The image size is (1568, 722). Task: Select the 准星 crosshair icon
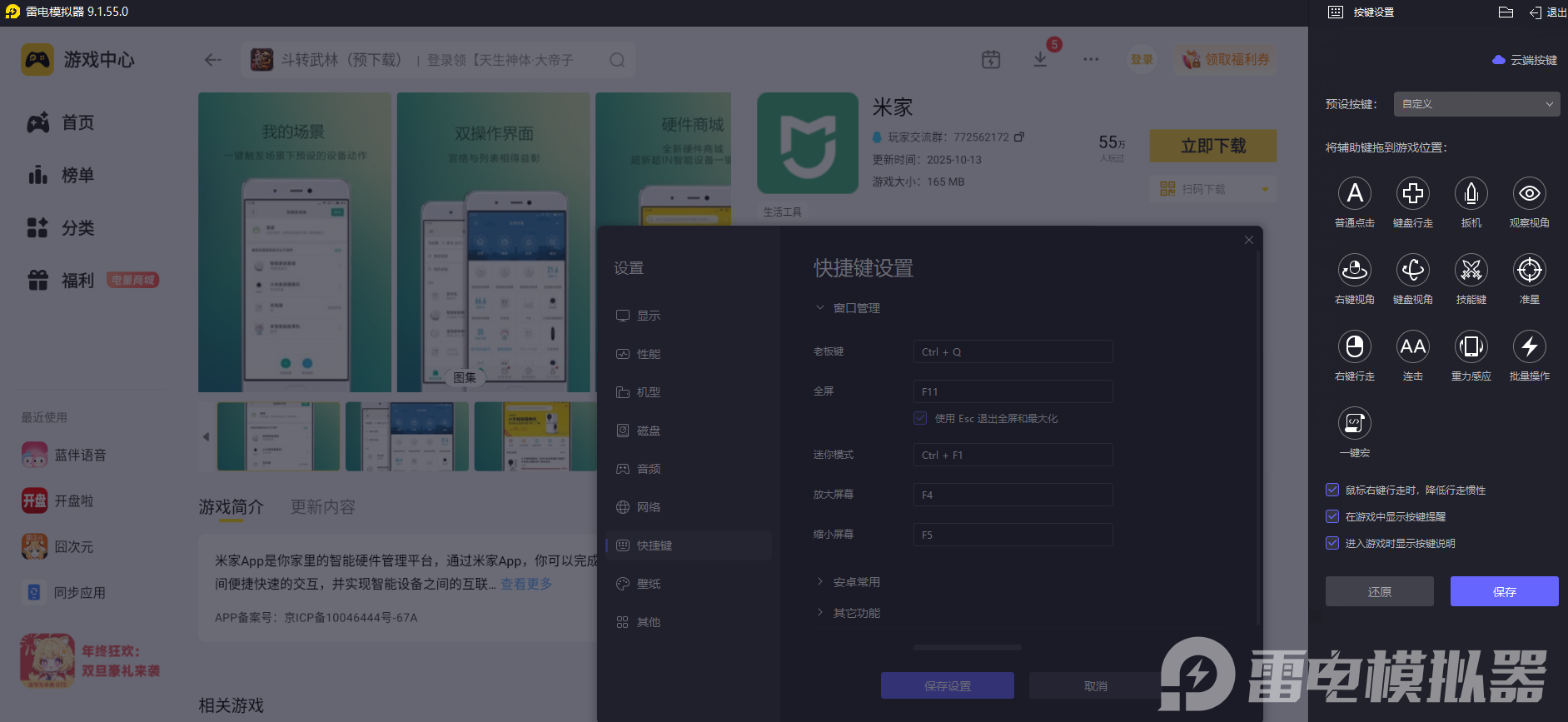[1530, 270]
